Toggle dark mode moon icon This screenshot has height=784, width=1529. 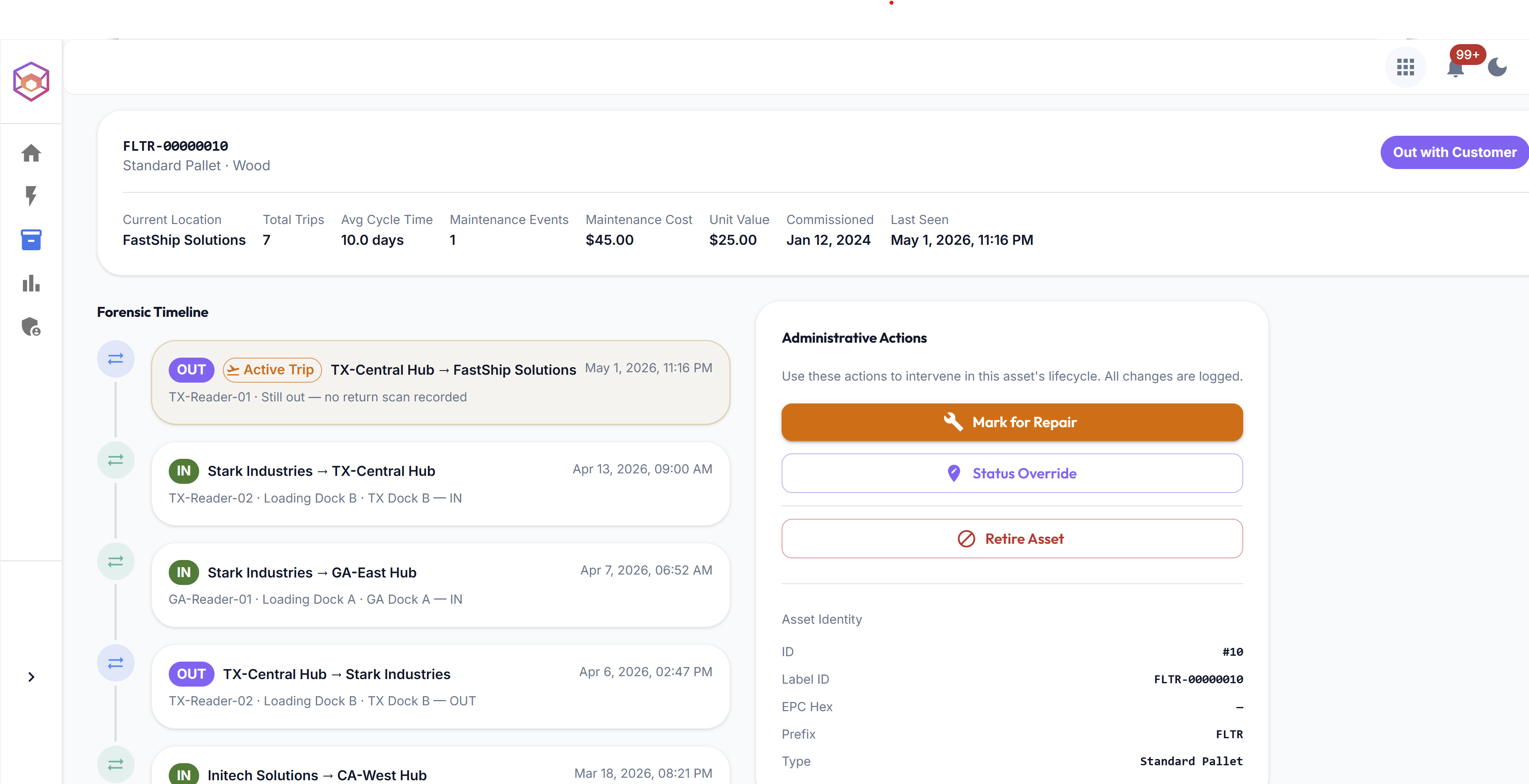(1497, 67)
